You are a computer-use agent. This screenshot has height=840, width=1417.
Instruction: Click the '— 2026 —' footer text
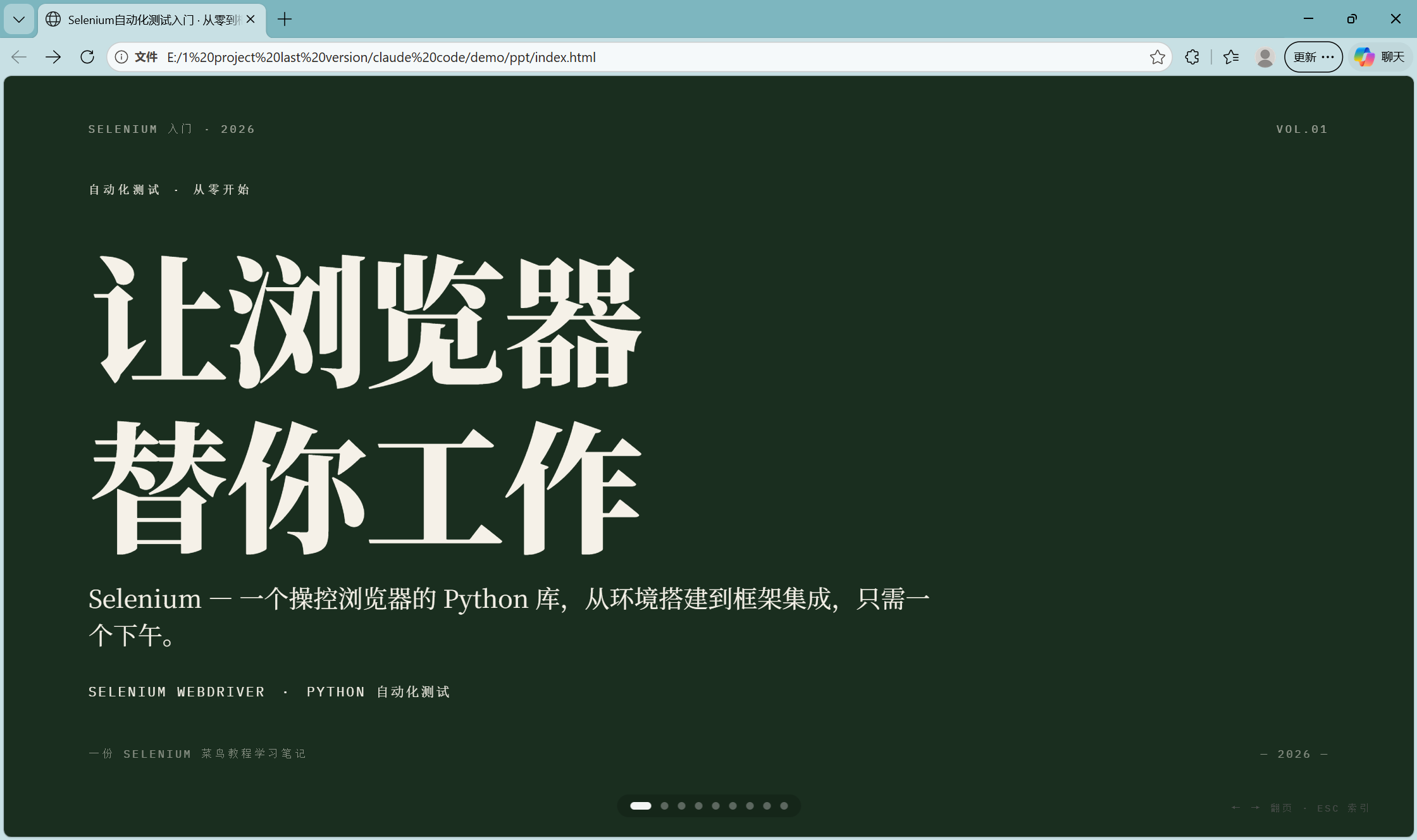1294,754
